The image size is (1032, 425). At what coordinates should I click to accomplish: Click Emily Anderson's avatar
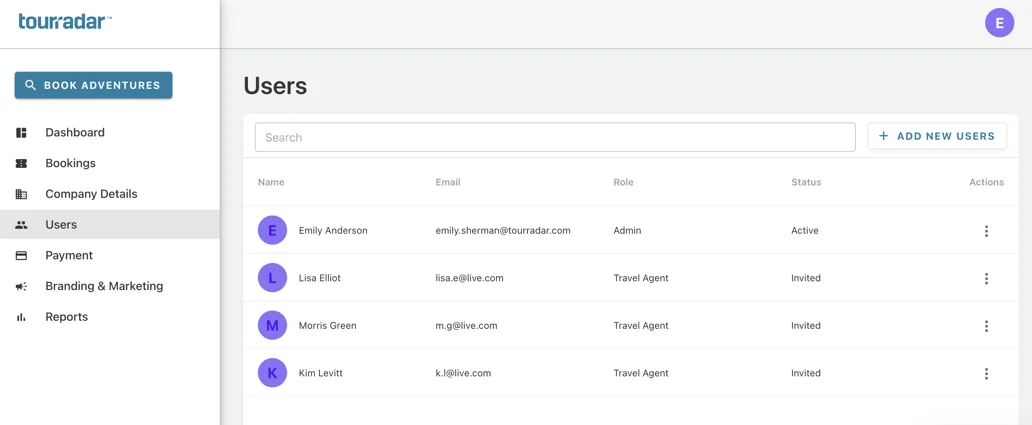click(x=272, y=230)
